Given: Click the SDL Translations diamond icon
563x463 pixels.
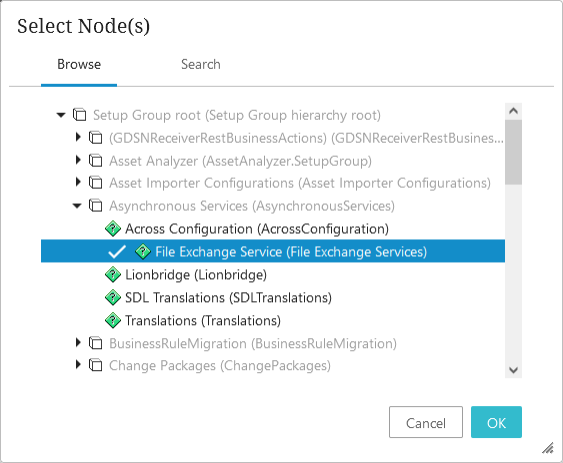Looking at the screenshot, I should (x=113, y=298).
